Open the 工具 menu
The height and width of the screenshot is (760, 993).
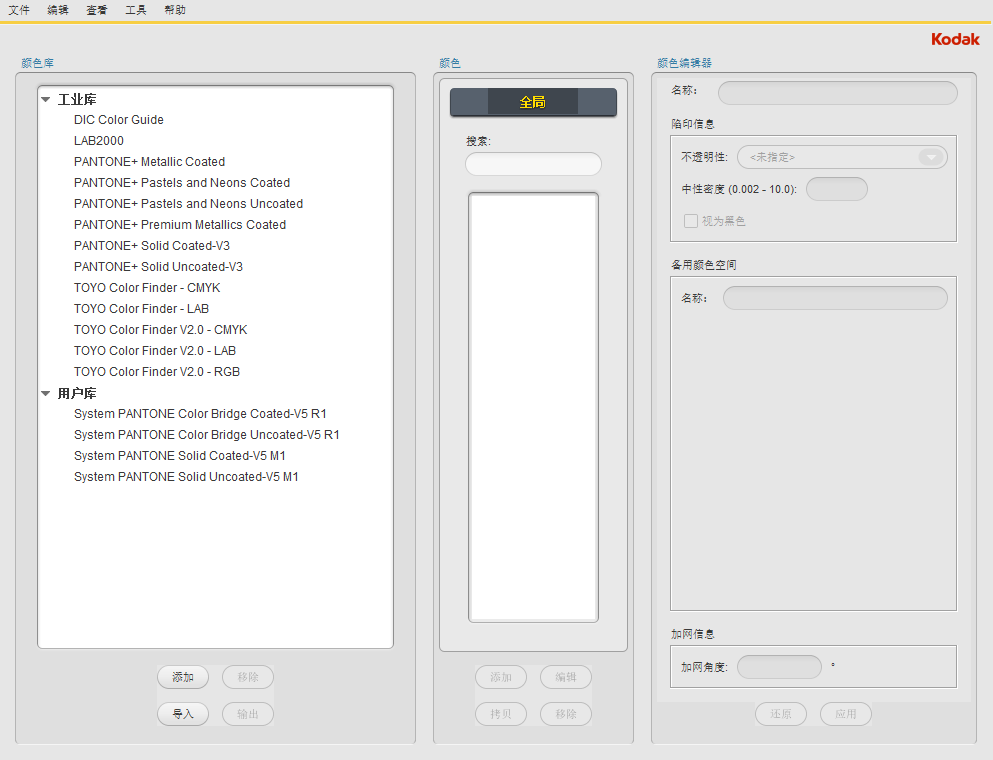click(136, 10)
